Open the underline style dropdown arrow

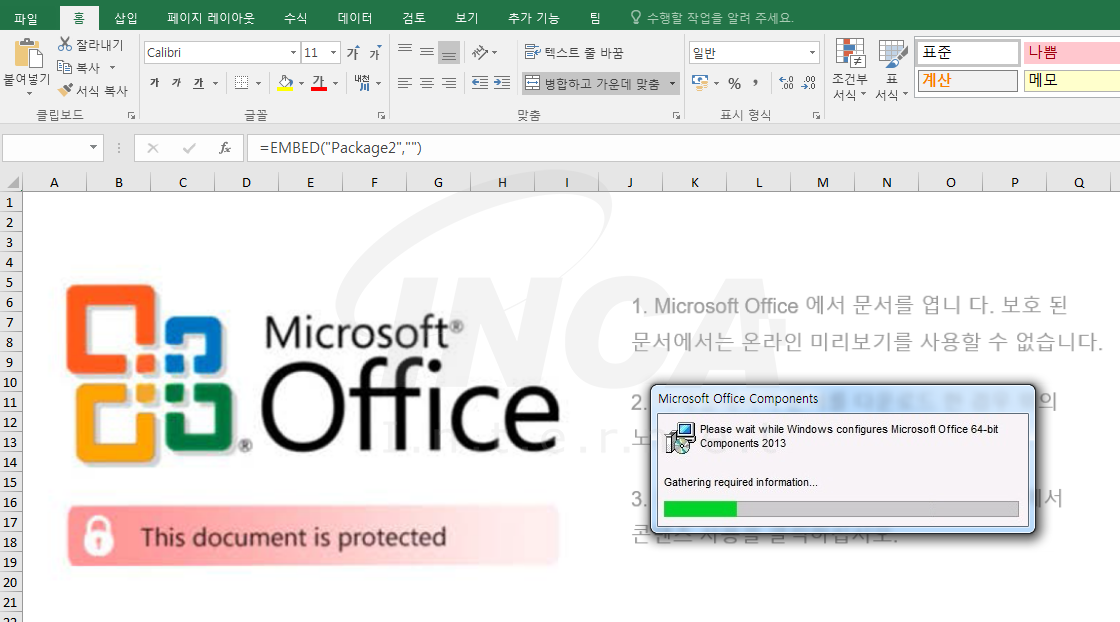coord(215,84)
